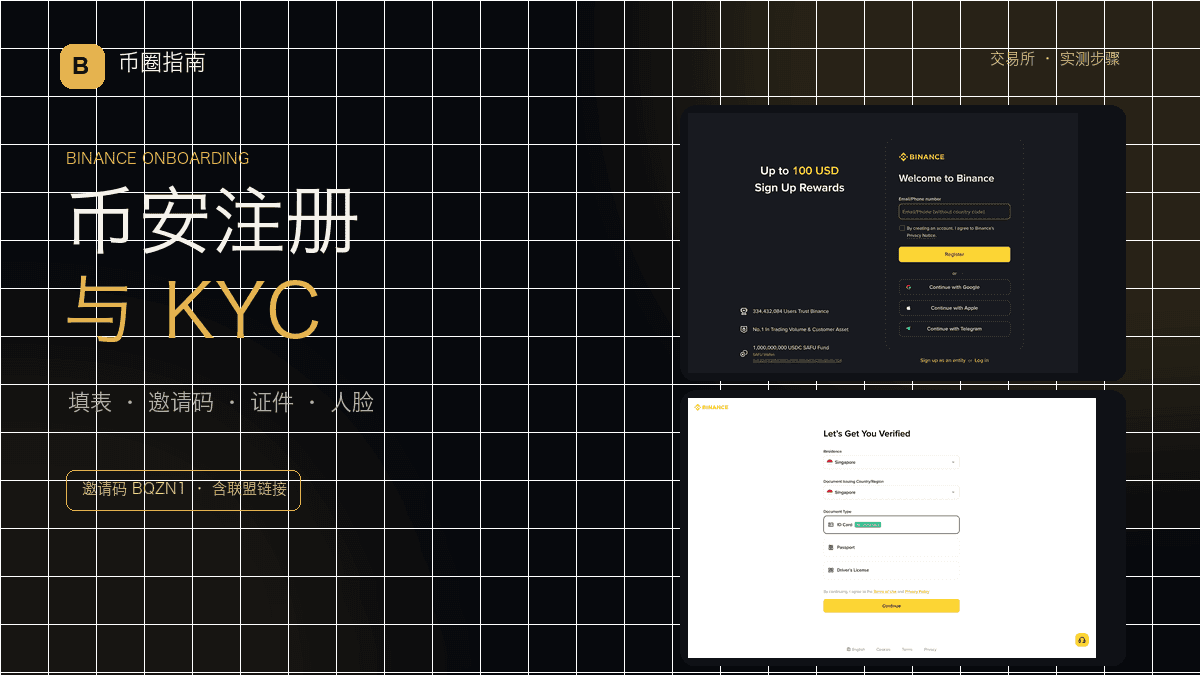1200x675 pixels.
Task: Open the Document Issuing Country/Region dropdown
Action: pyautogui.click(x=891, y=492)
